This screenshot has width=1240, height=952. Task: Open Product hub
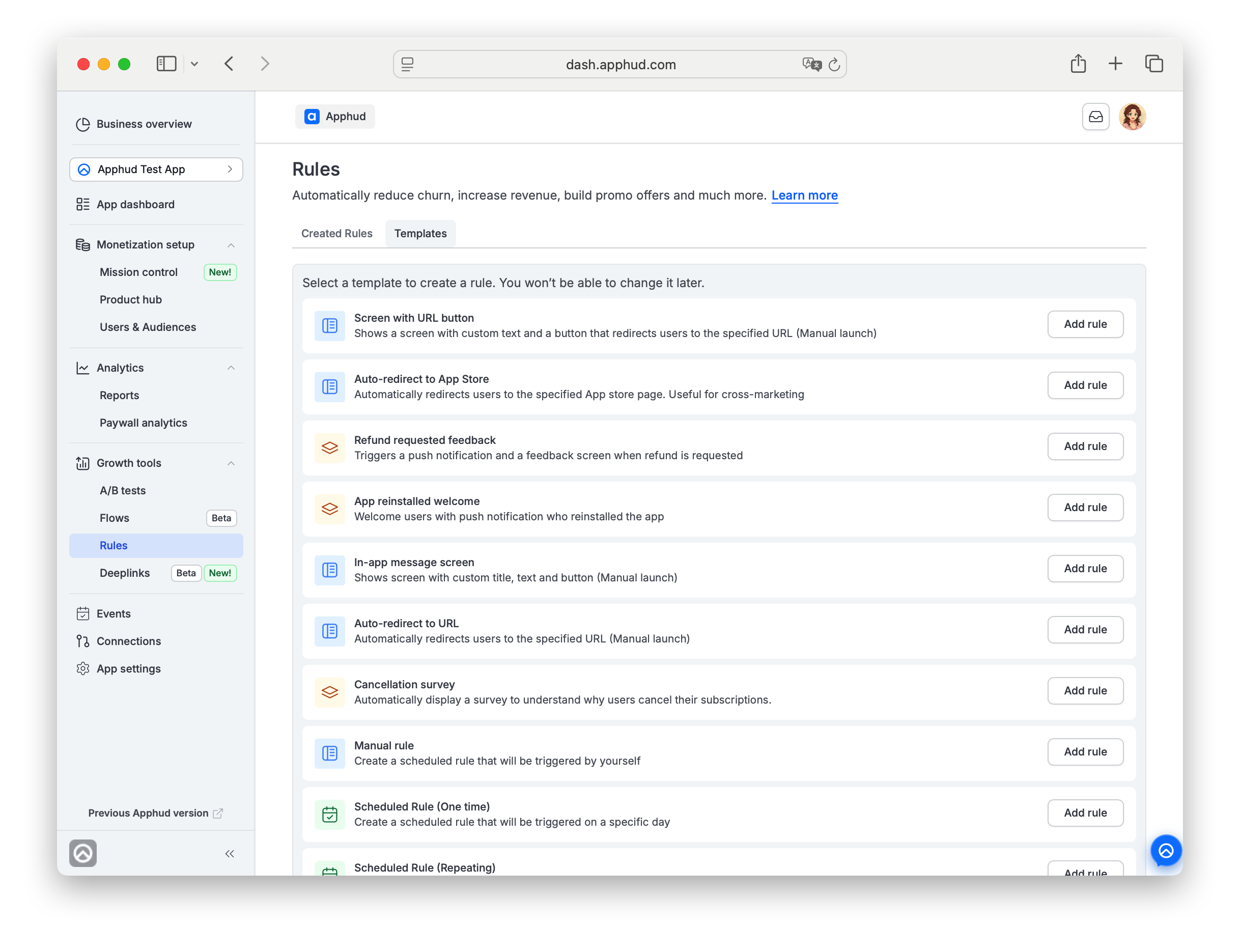pyautogui.click(x=156, y=300)
